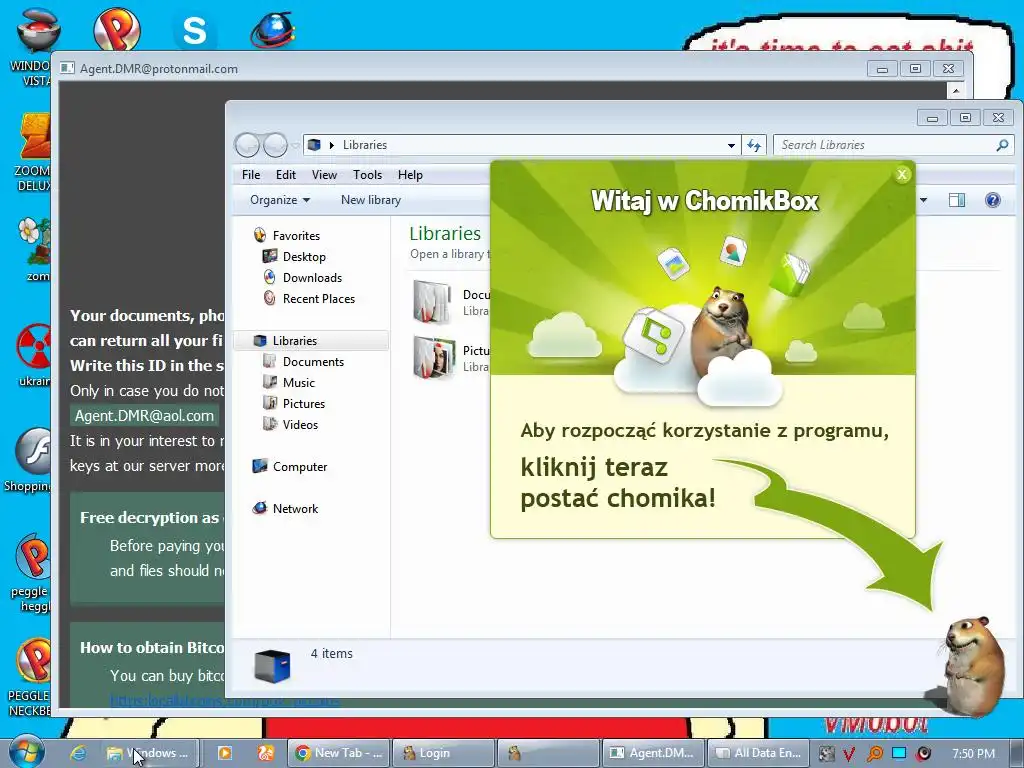Click the orange magnifier tray icon

tap(874, 754)
